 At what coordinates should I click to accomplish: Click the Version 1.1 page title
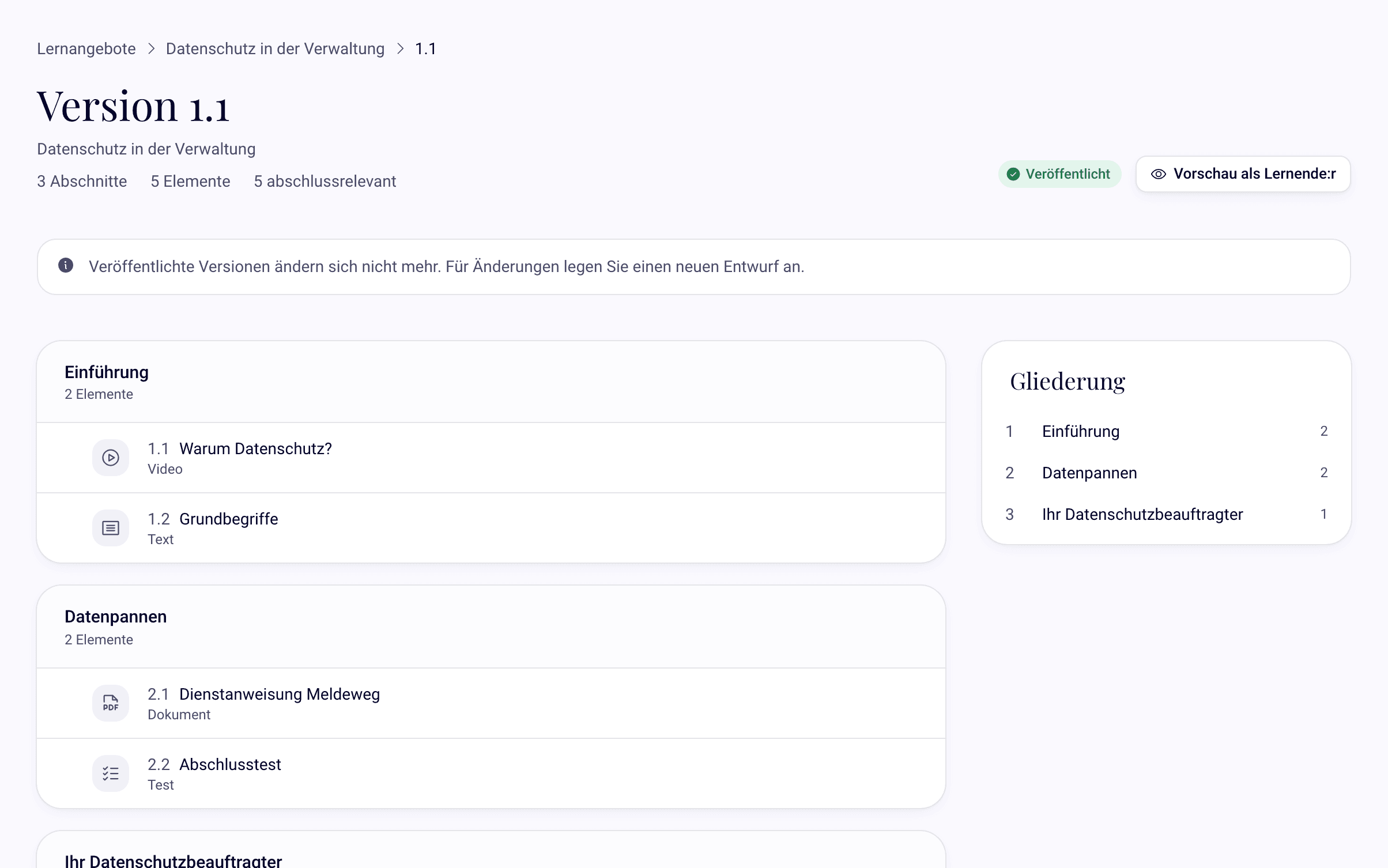coord(133,107)
